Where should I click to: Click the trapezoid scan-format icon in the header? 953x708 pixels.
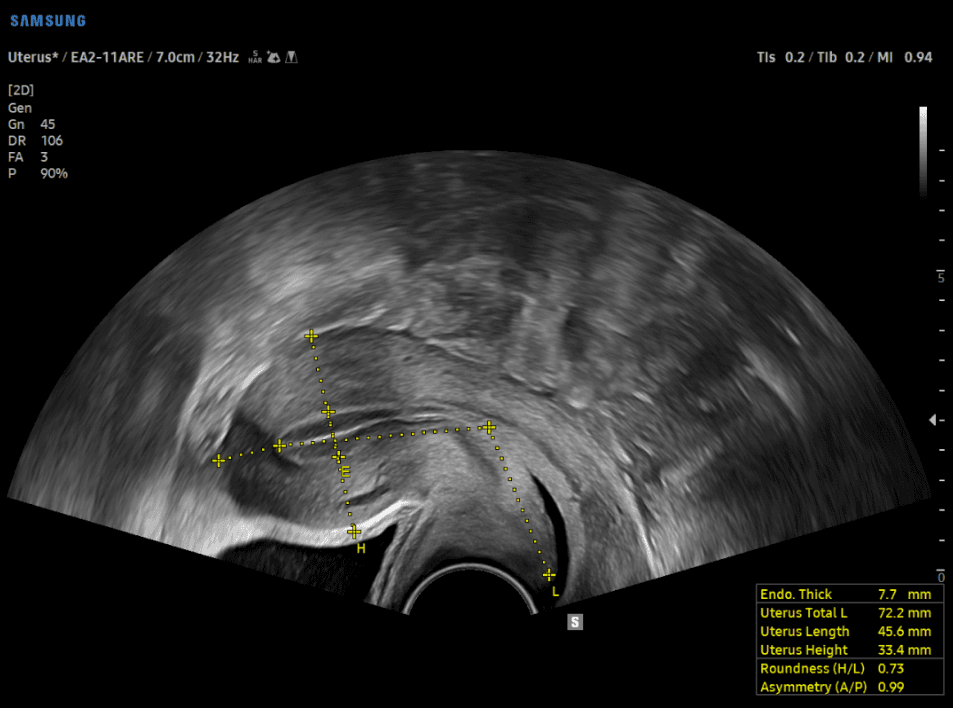292,57
